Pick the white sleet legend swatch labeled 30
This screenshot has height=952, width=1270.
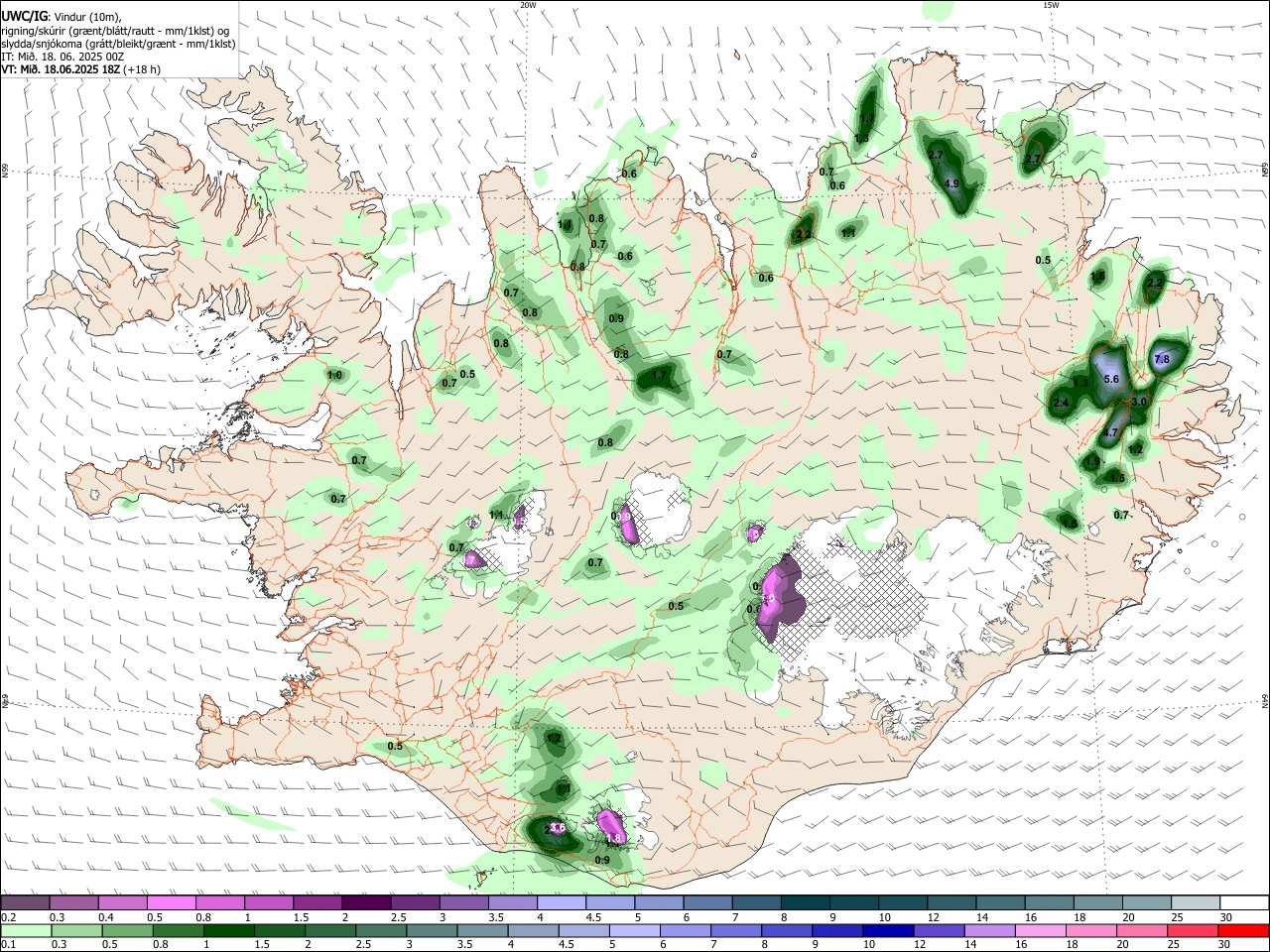tap(1244, 902)
